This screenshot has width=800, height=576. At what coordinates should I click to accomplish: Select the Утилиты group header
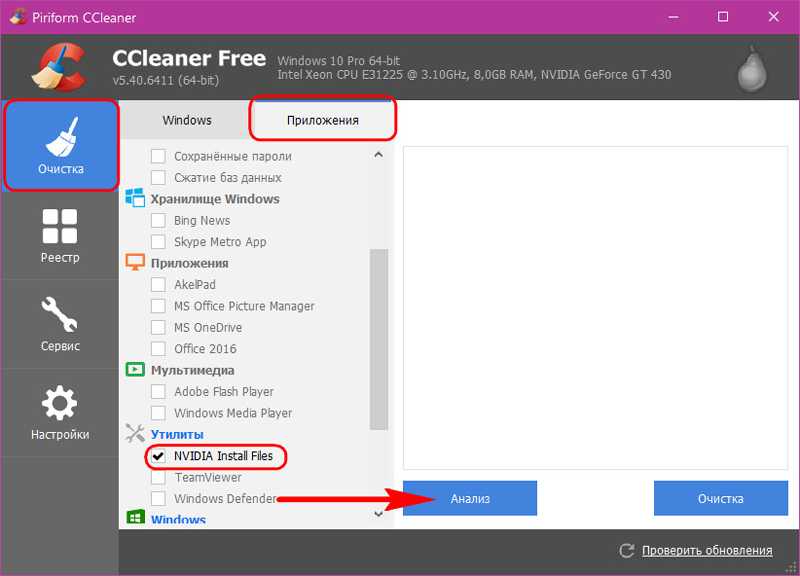coord(177,435)
